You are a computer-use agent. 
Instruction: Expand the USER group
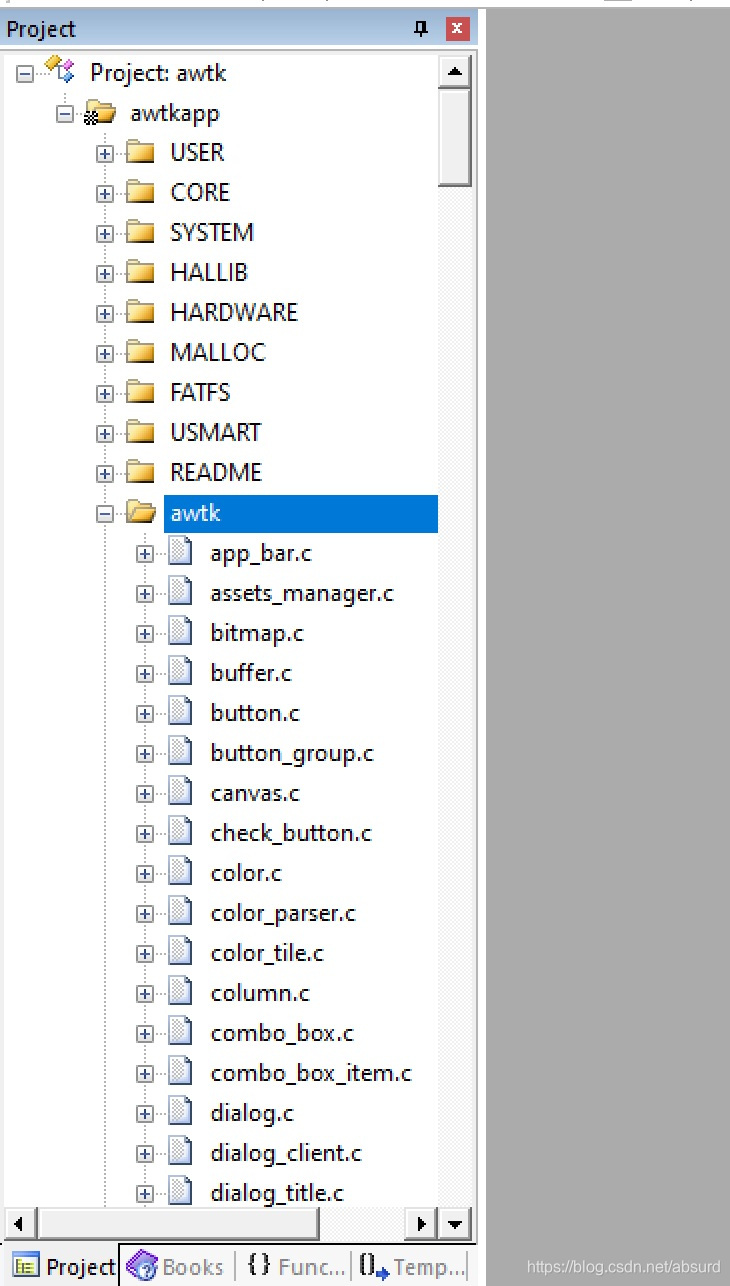[105, 153]
